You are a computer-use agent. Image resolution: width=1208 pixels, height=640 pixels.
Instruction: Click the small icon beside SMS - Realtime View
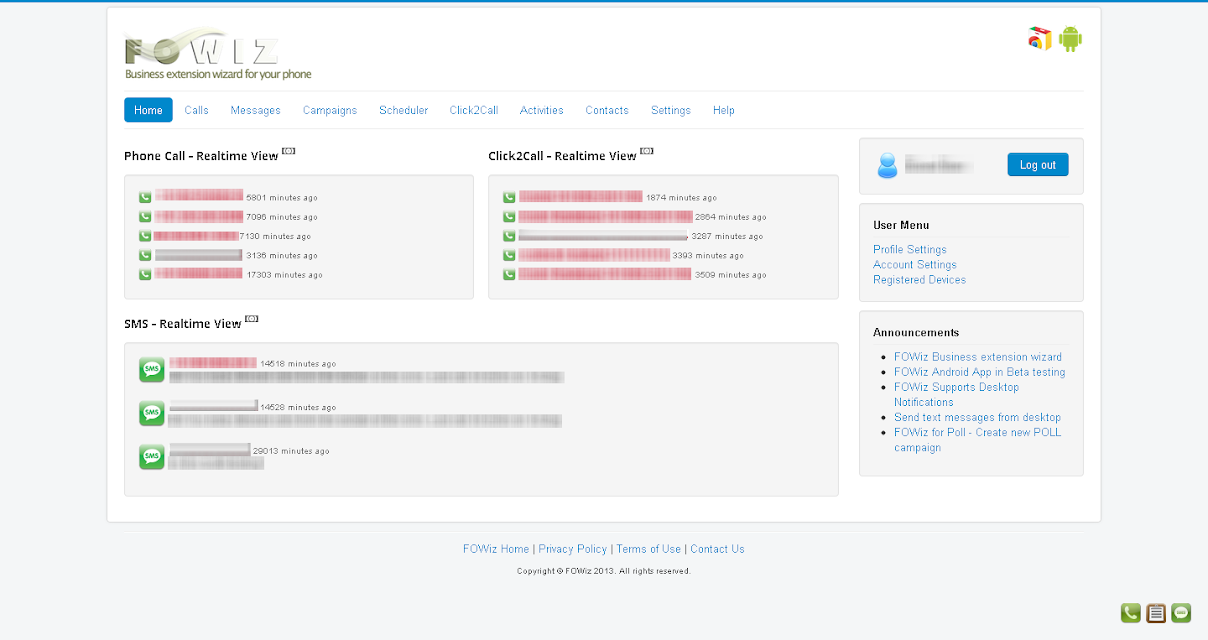(x=252, y=319)
